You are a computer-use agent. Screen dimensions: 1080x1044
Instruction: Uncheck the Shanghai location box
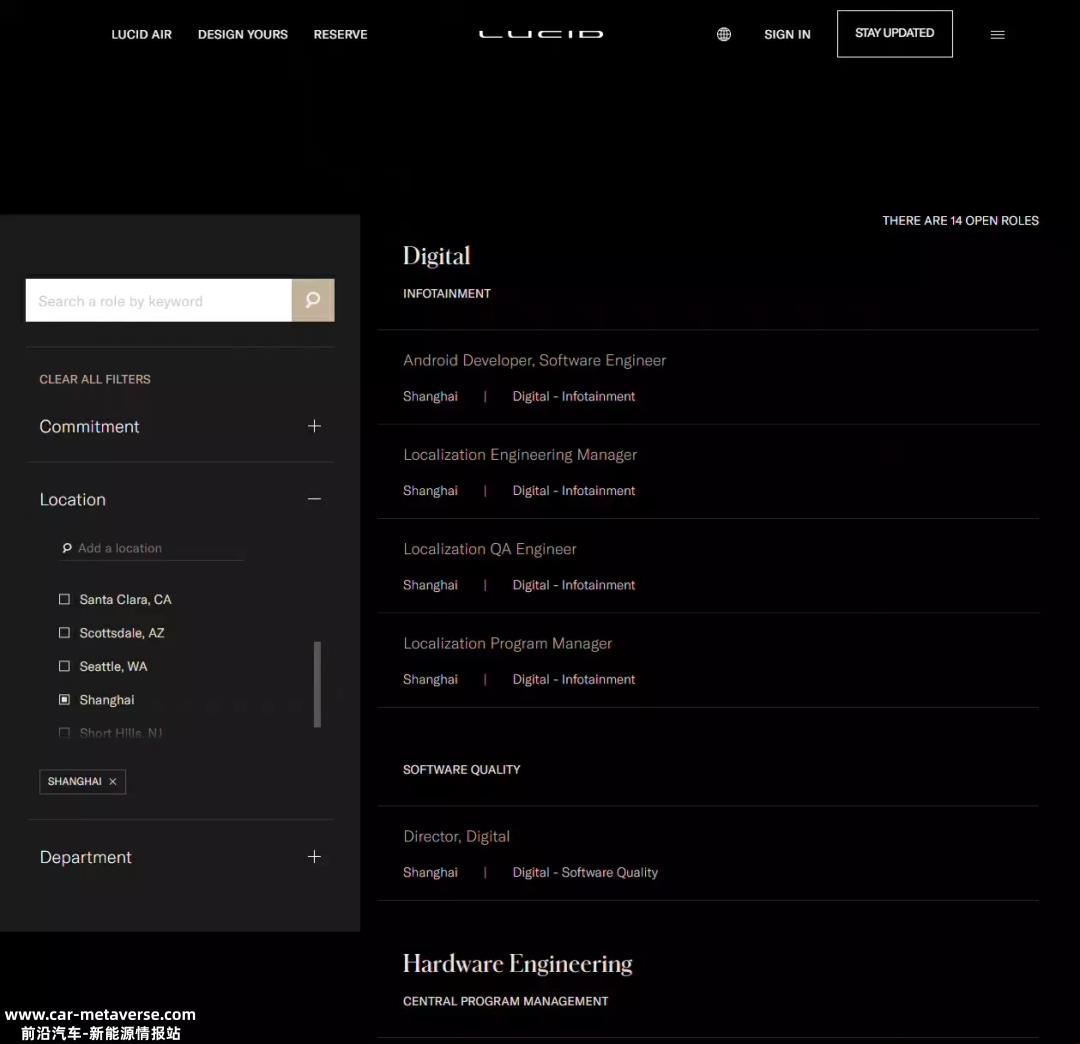(x=64, y=700)
